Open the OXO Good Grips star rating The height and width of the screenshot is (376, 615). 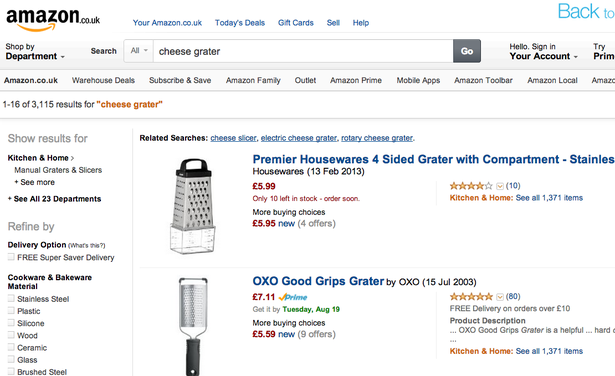(471, 296)
